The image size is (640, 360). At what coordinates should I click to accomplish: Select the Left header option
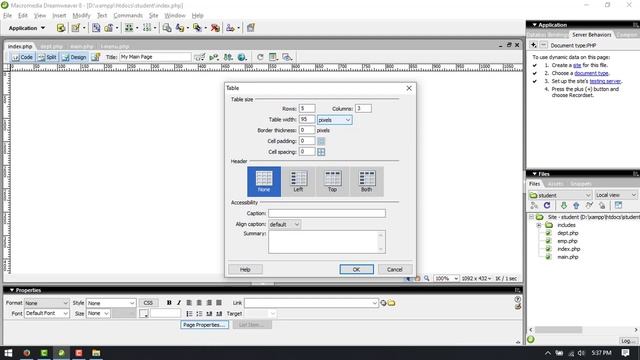pos(298,181)
